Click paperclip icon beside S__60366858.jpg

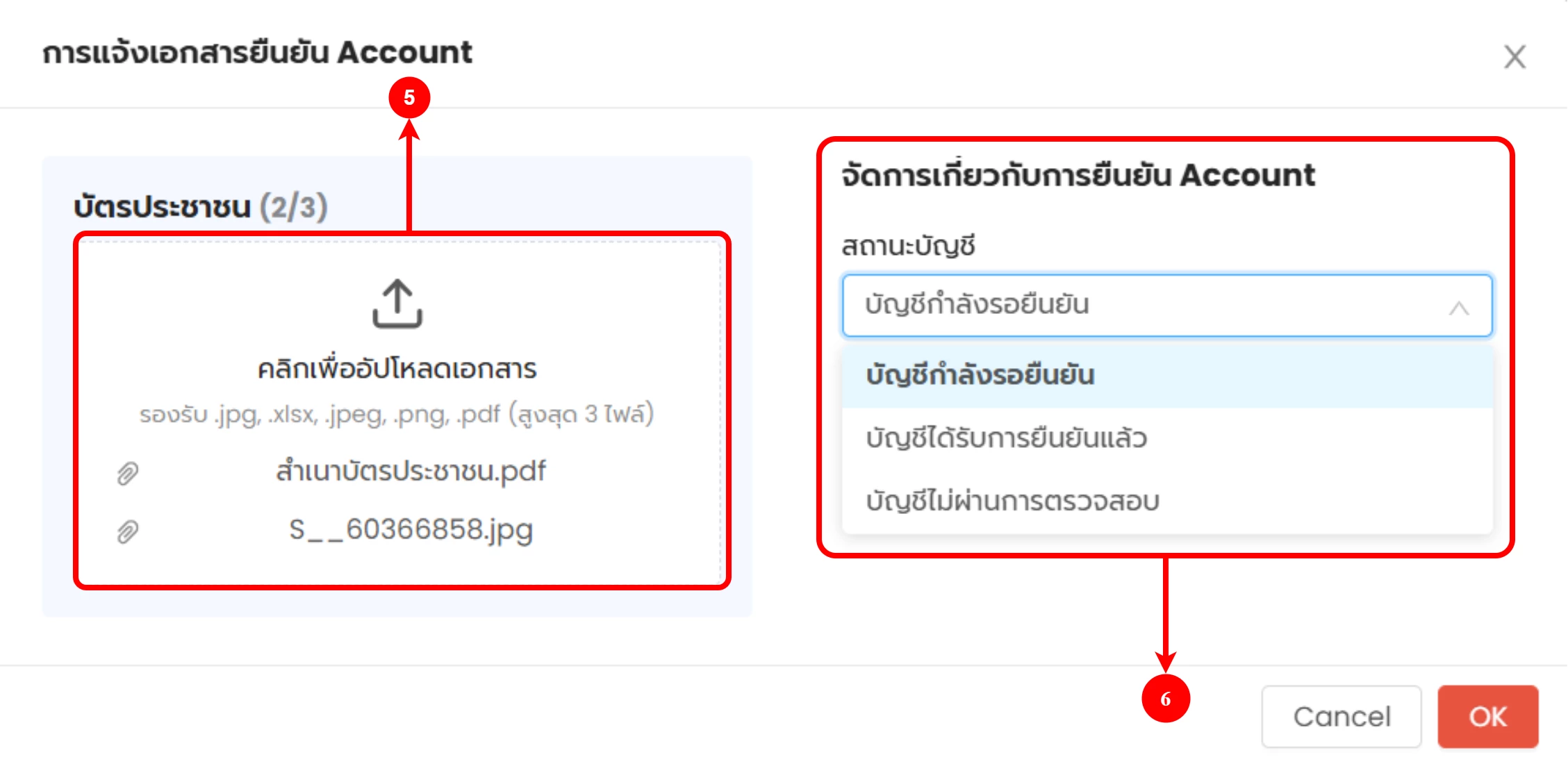[x=128, y=531]
